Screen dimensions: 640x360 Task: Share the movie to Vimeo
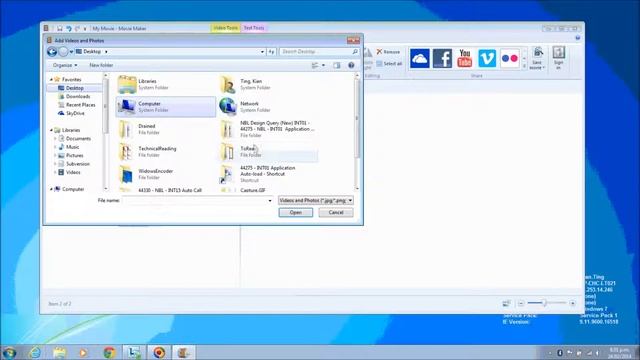[x=487, y=58]
